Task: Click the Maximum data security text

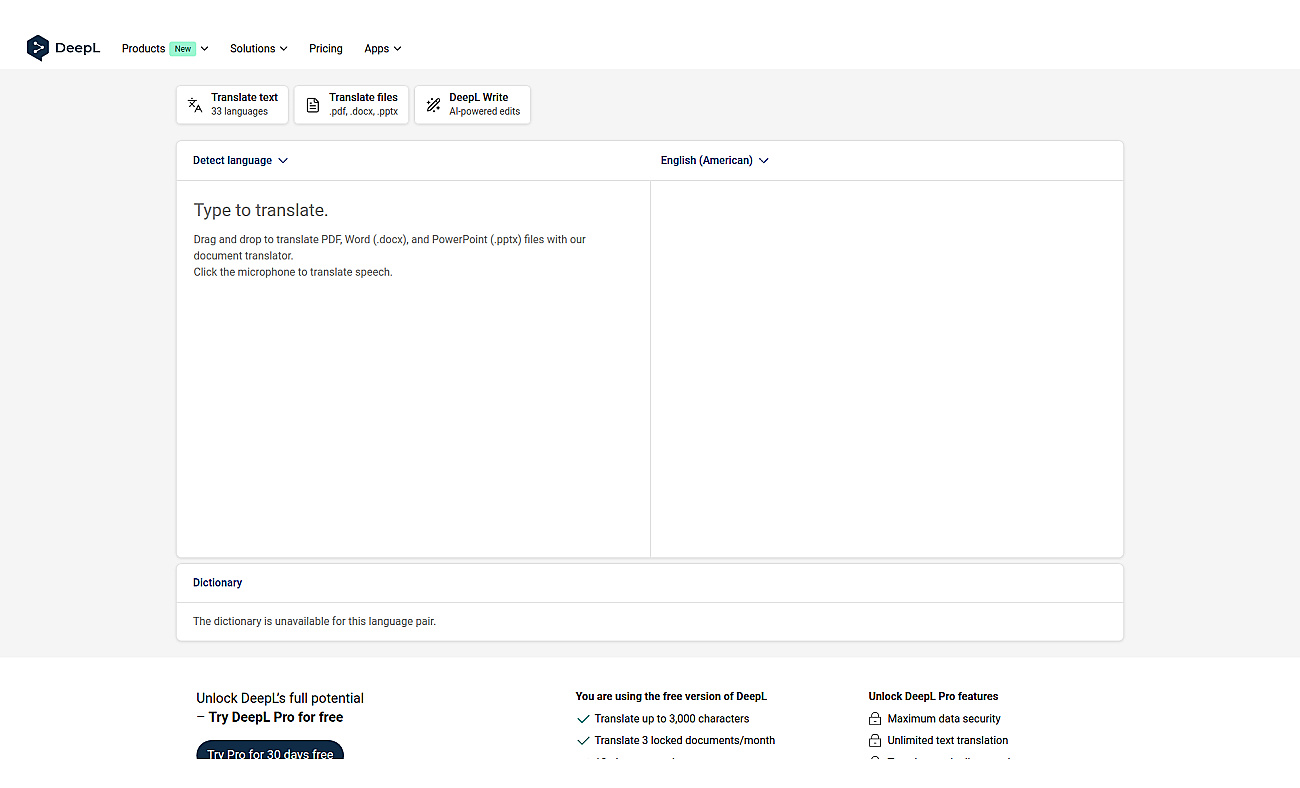Action: coord(944,719)
